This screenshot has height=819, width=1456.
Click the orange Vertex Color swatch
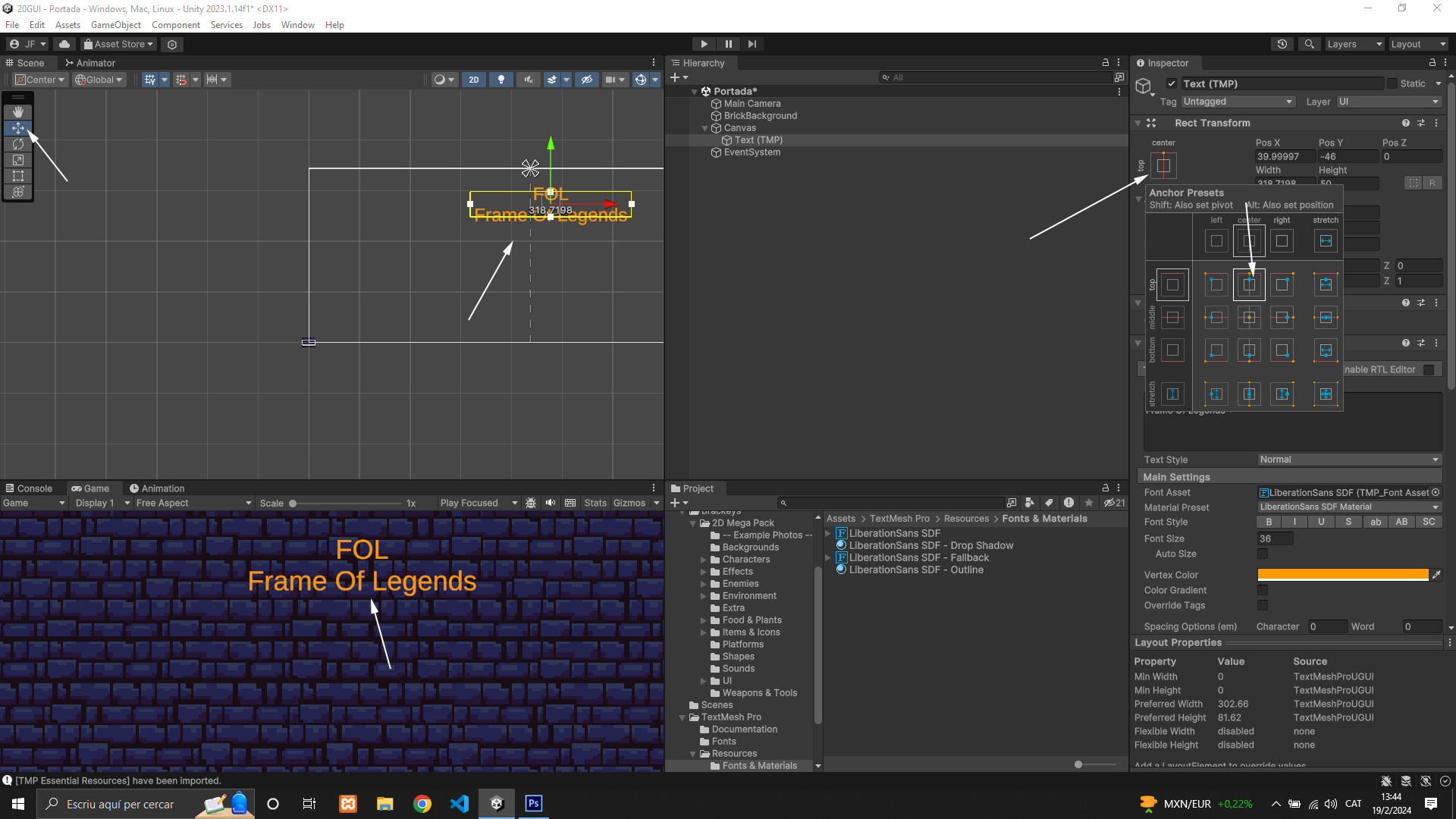(1342, 575)
